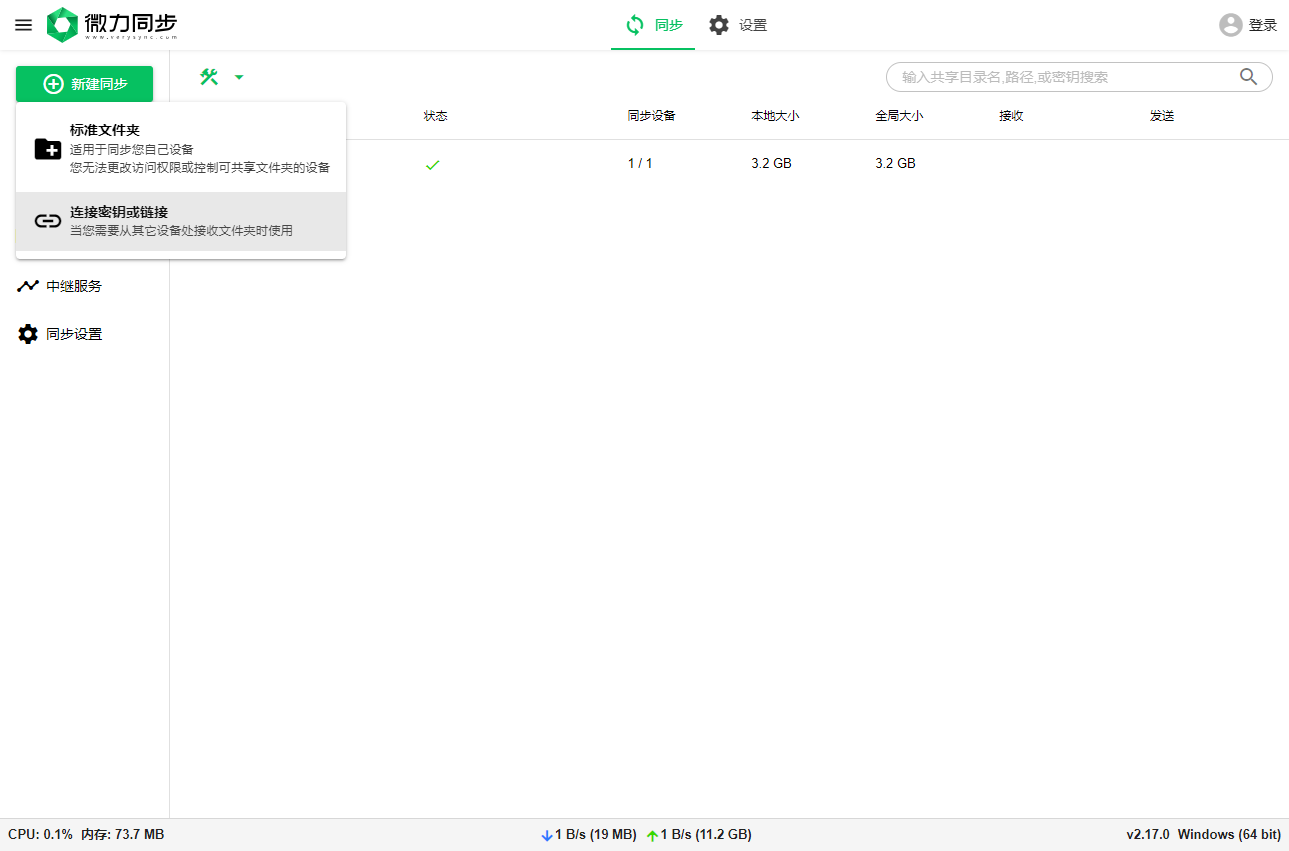Click the 新建同步 button
Screen dimensions: 1289x851
[85, 84]
